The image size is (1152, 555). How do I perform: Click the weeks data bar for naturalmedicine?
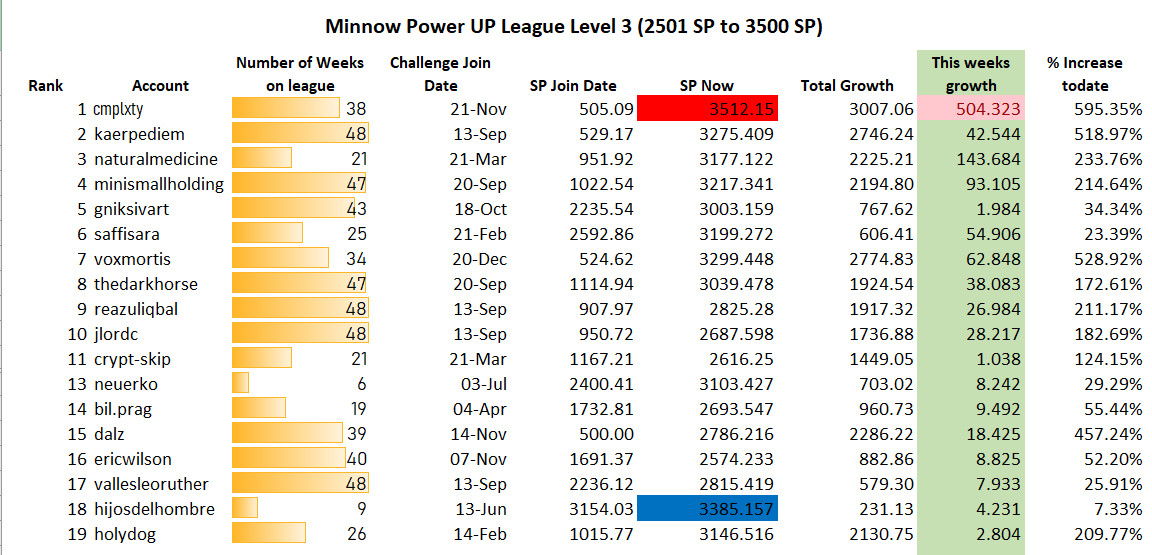coord(262,159)
